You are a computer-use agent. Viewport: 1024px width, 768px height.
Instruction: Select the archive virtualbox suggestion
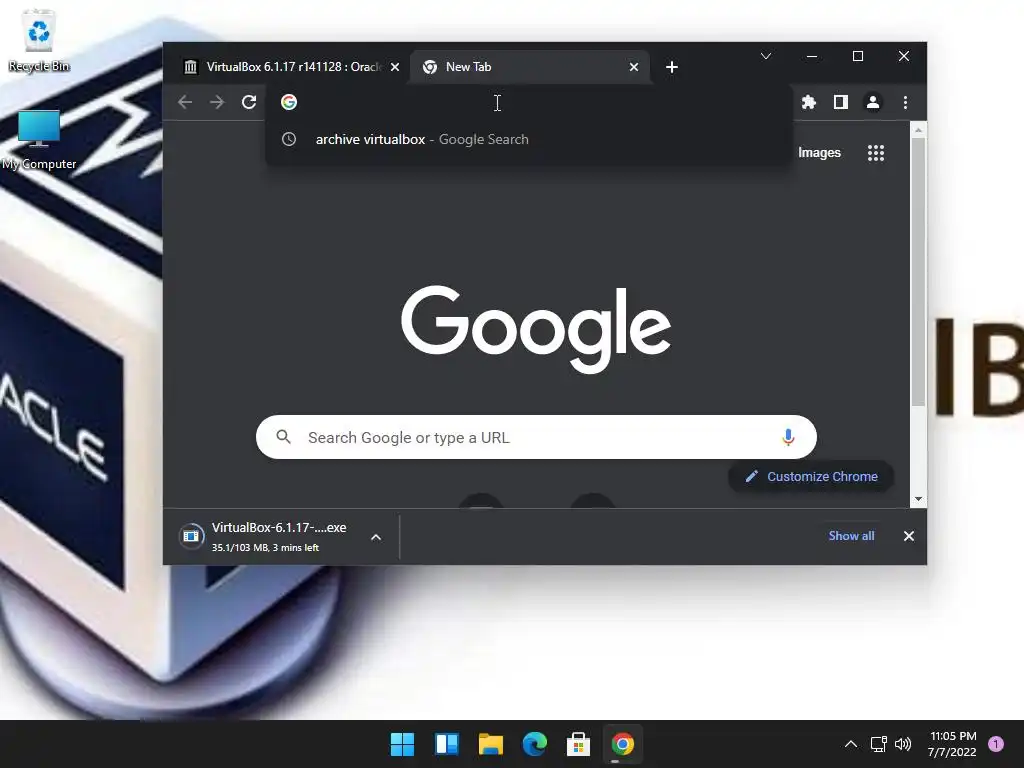[x=529, y=139]
